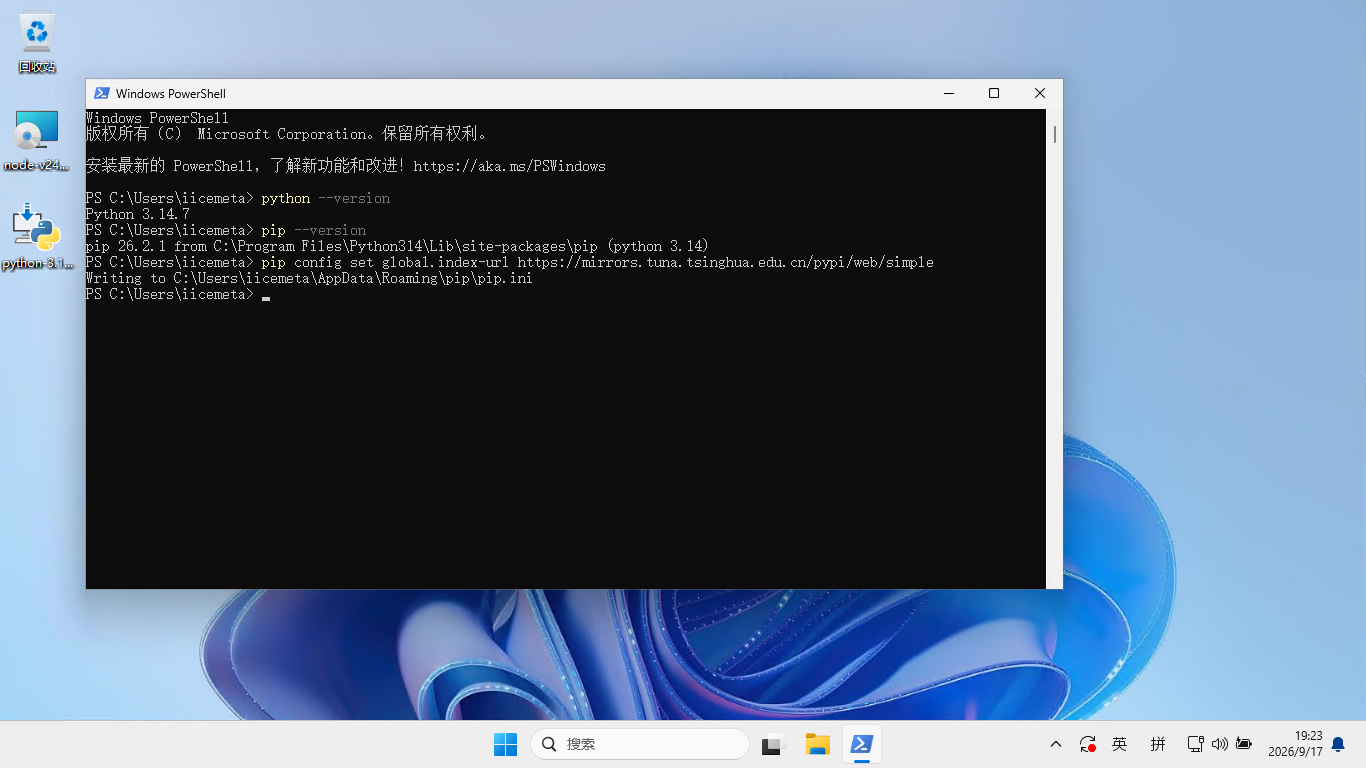Maximize the Windows PowerShell window
Viewport: 1366px width, 768px height.
pos(994,93)
